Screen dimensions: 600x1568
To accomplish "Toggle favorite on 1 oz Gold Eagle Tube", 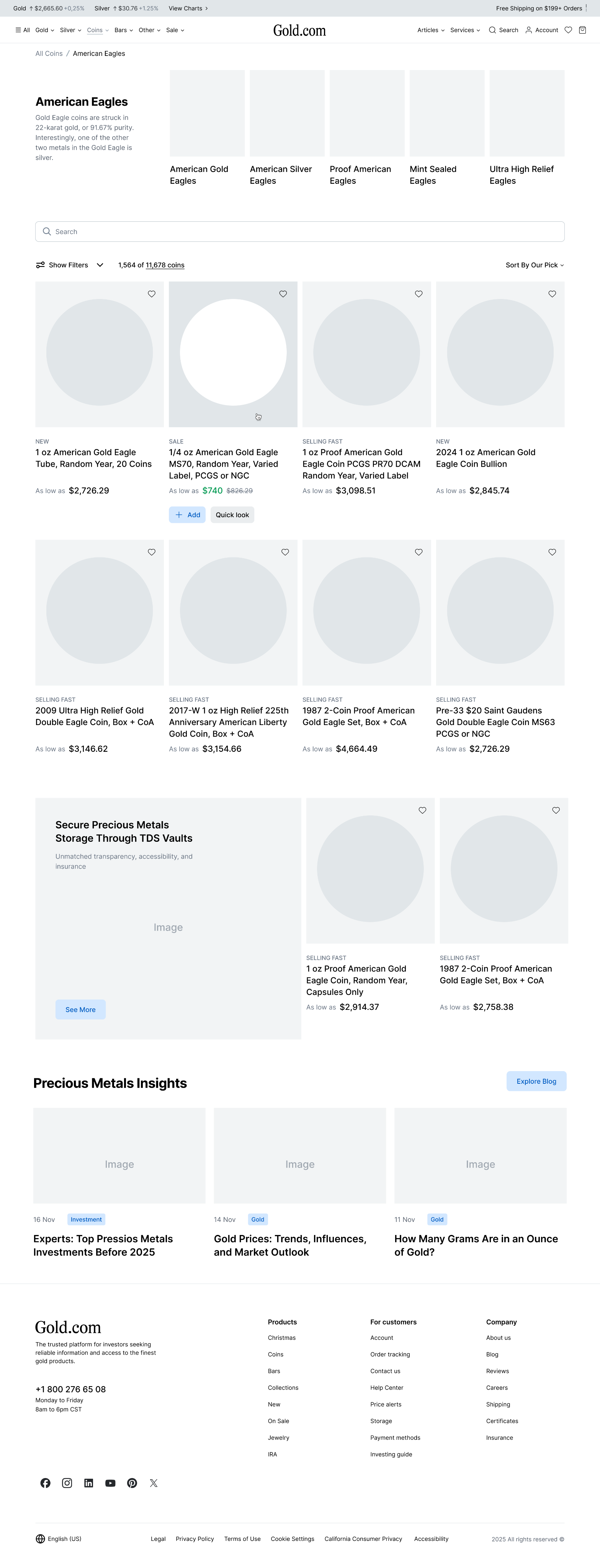I will click(x=152, y=294).
